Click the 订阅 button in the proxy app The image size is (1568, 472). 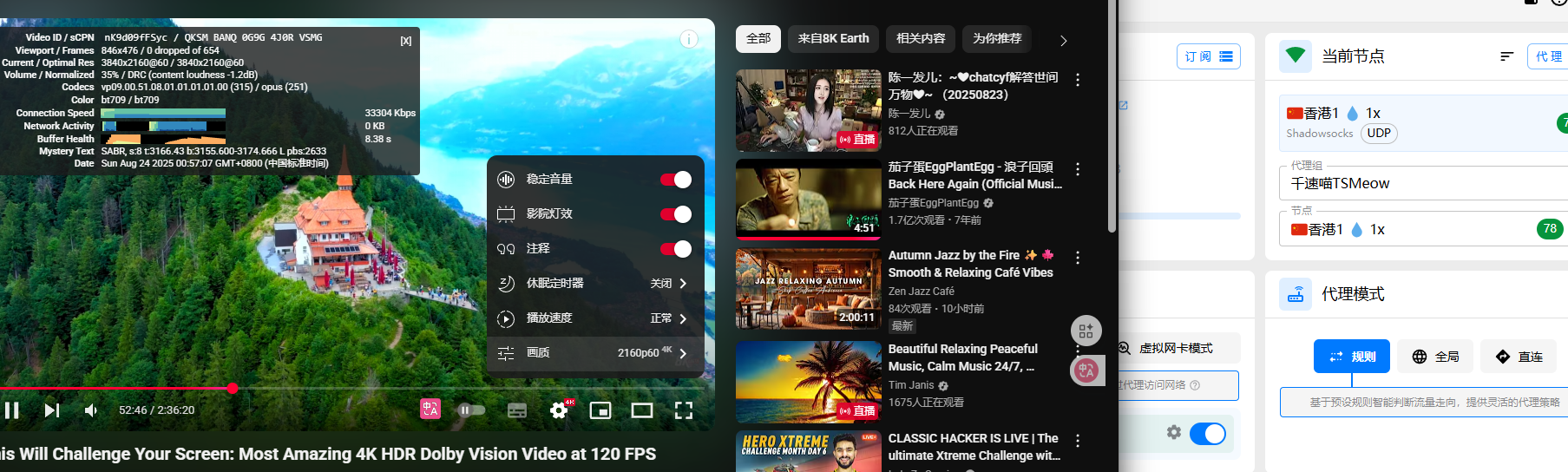(1209, 56)
